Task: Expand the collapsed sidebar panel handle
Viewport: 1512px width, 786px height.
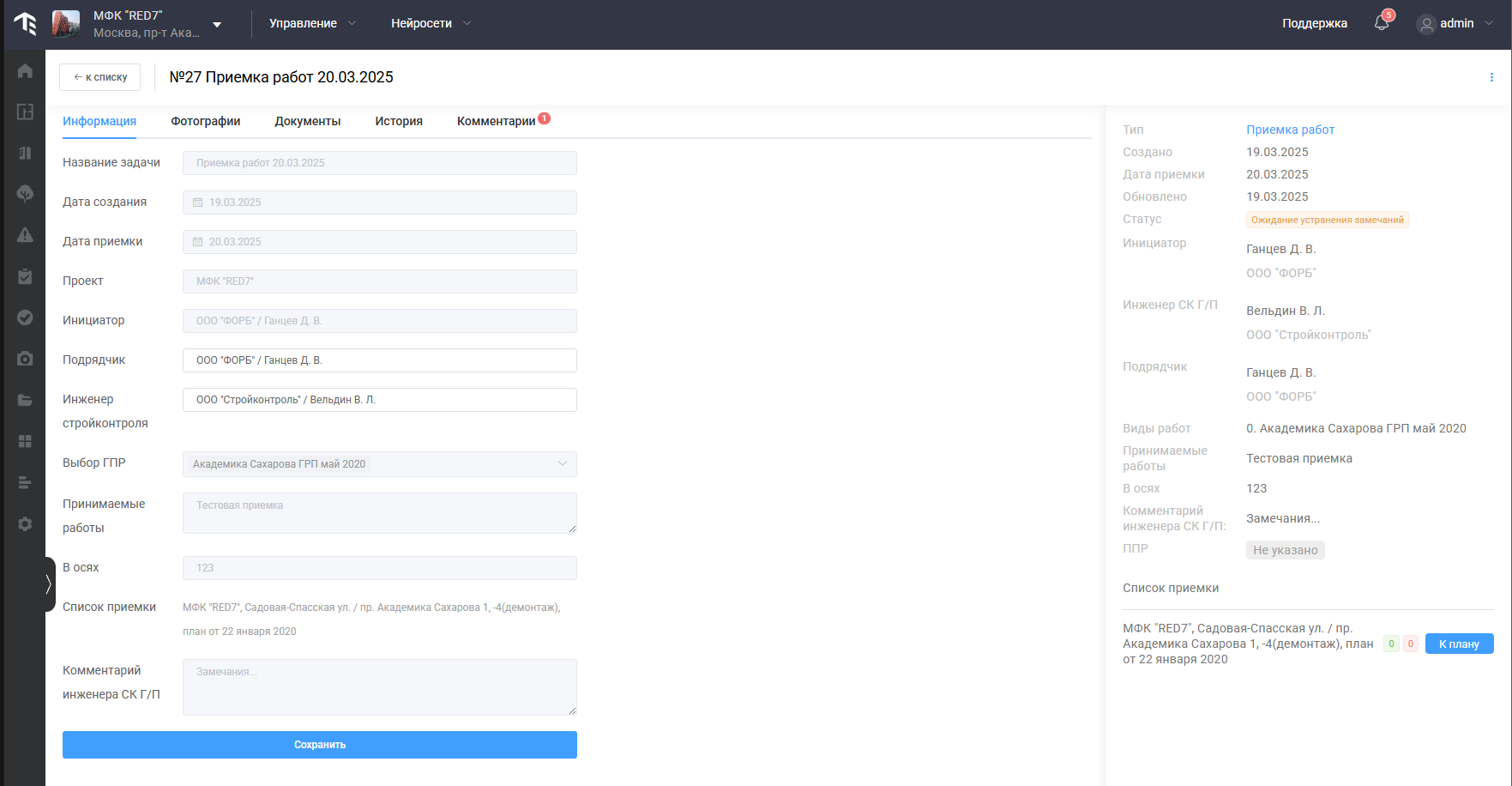Action: 49,584
